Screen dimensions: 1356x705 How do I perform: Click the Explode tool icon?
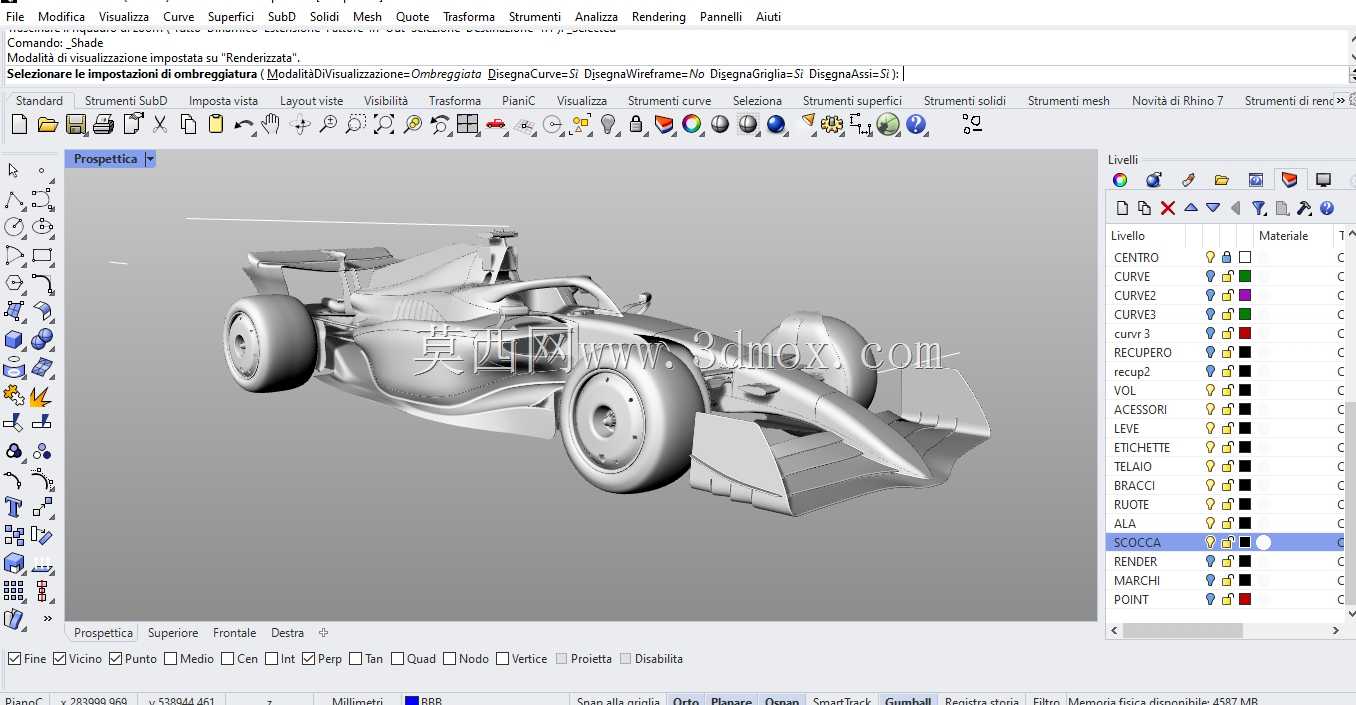click(x=41, y=396)
